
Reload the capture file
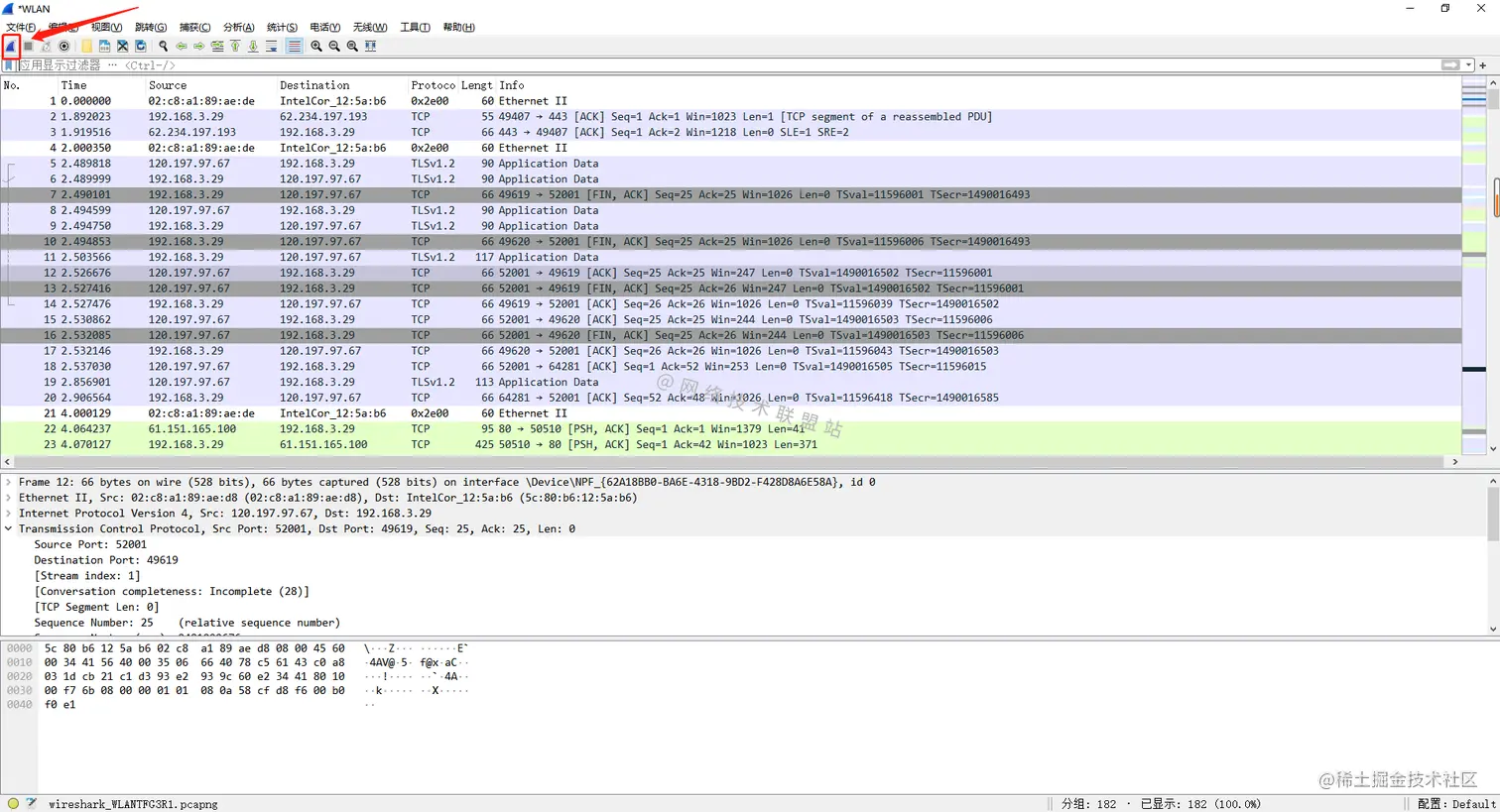(140, 46)
